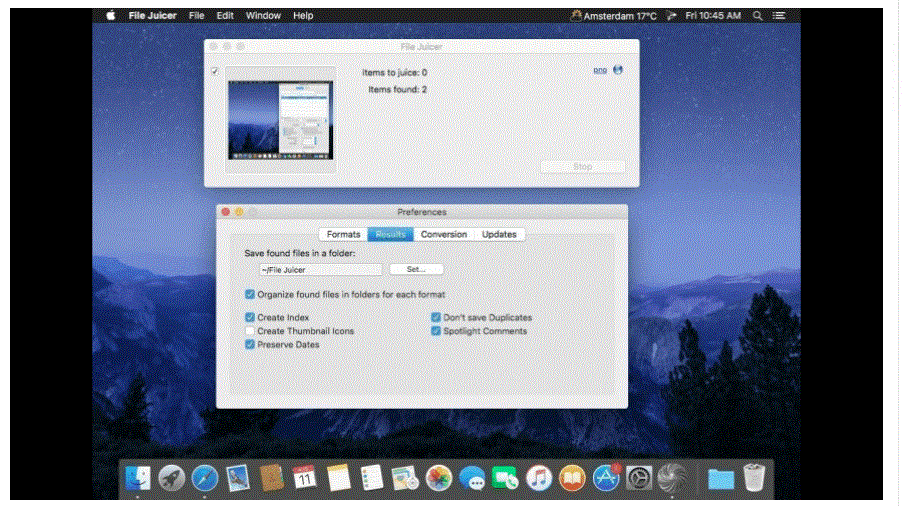Open the File Juicer swirl icon in Dock
The height and width of the screenshot is (507, 902).
pos(672,478)
